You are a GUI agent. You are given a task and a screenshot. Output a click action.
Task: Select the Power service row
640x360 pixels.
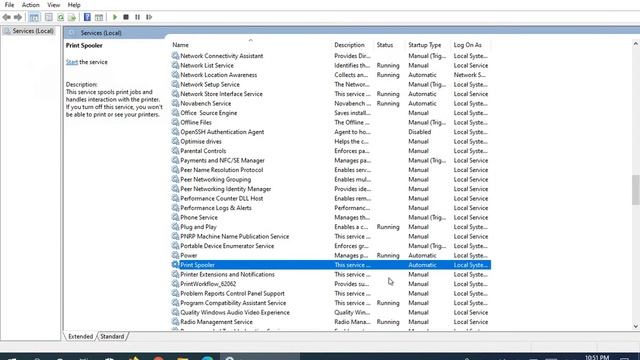tap(331, 256)
